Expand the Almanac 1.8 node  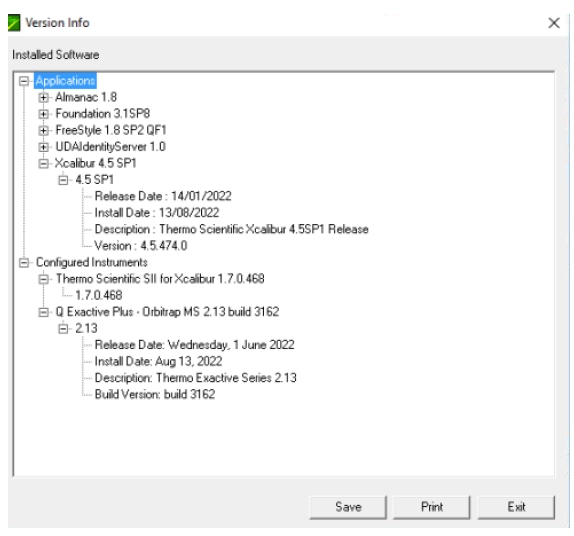point(43,97)
